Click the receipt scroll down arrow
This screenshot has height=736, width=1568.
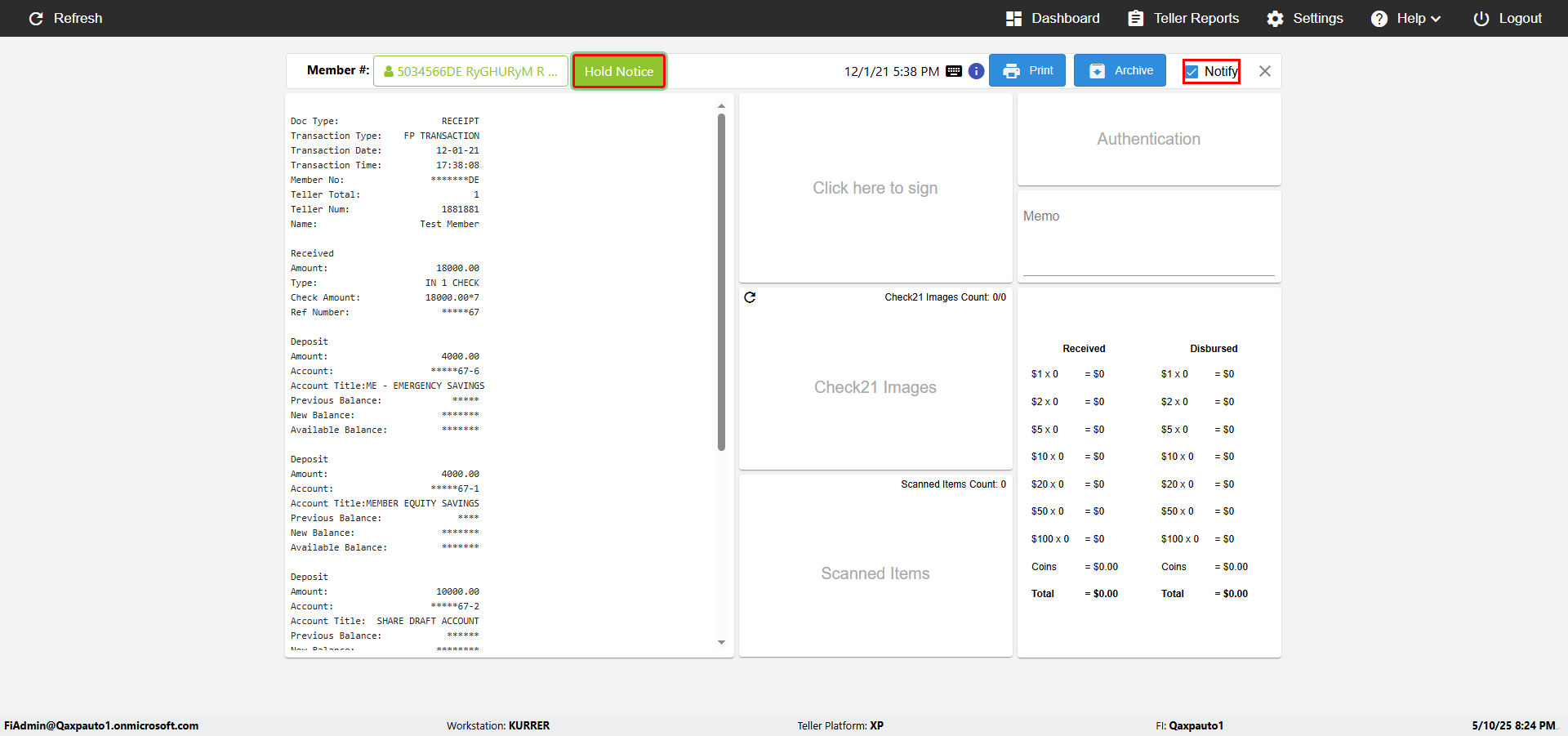(721, 643)
